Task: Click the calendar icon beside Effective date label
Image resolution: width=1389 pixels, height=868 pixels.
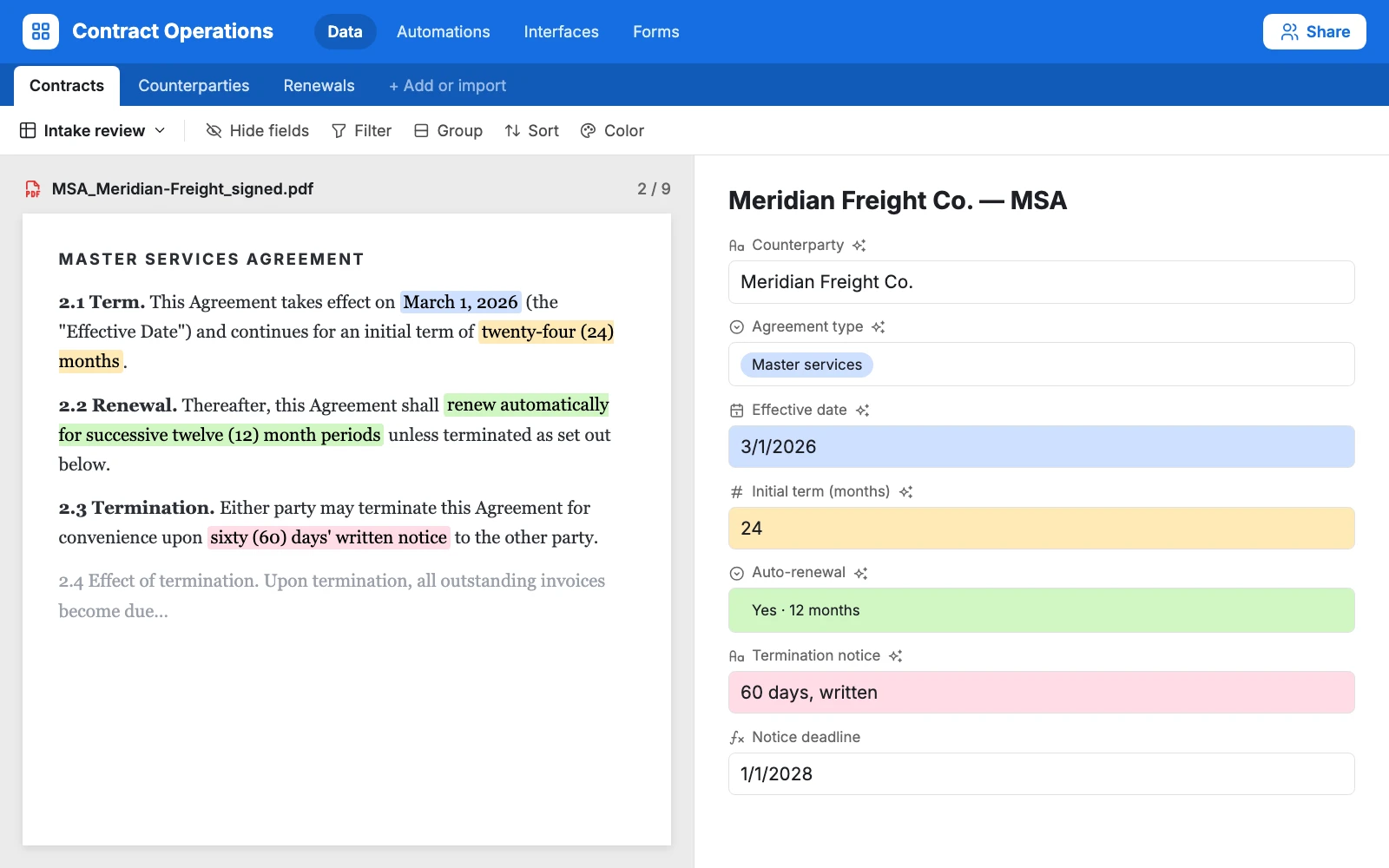Action: click(737, 411)
